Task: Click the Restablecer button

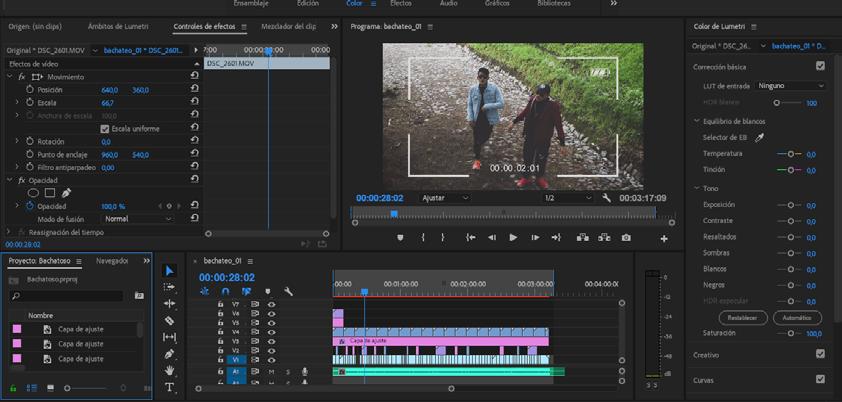Action: (743, 318)
